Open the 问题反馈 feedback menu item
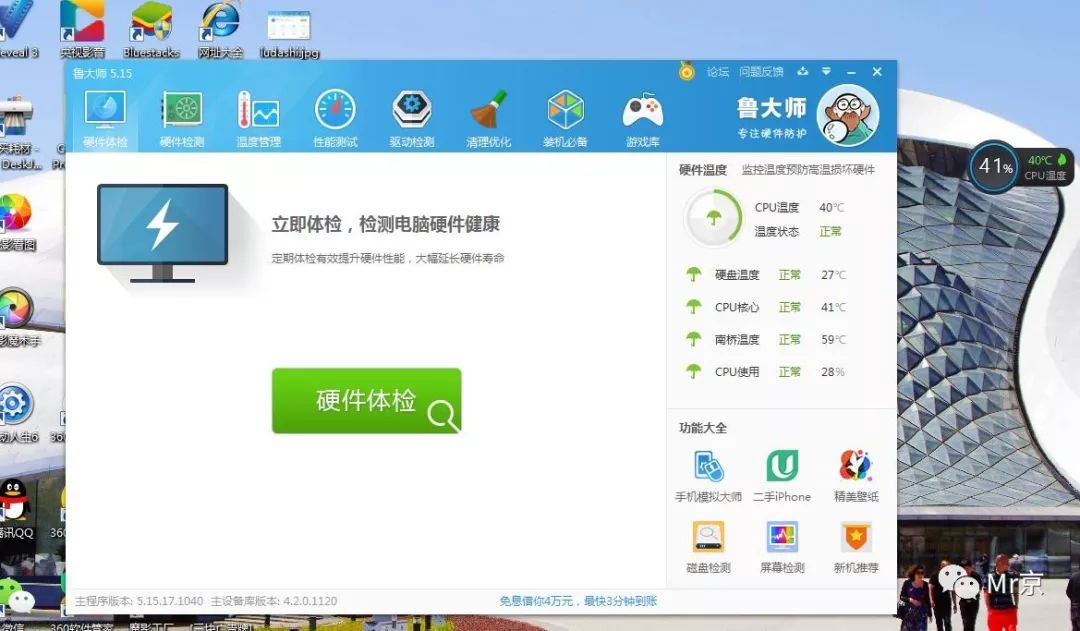1080x631 pixels. click(x=760, y=71)
